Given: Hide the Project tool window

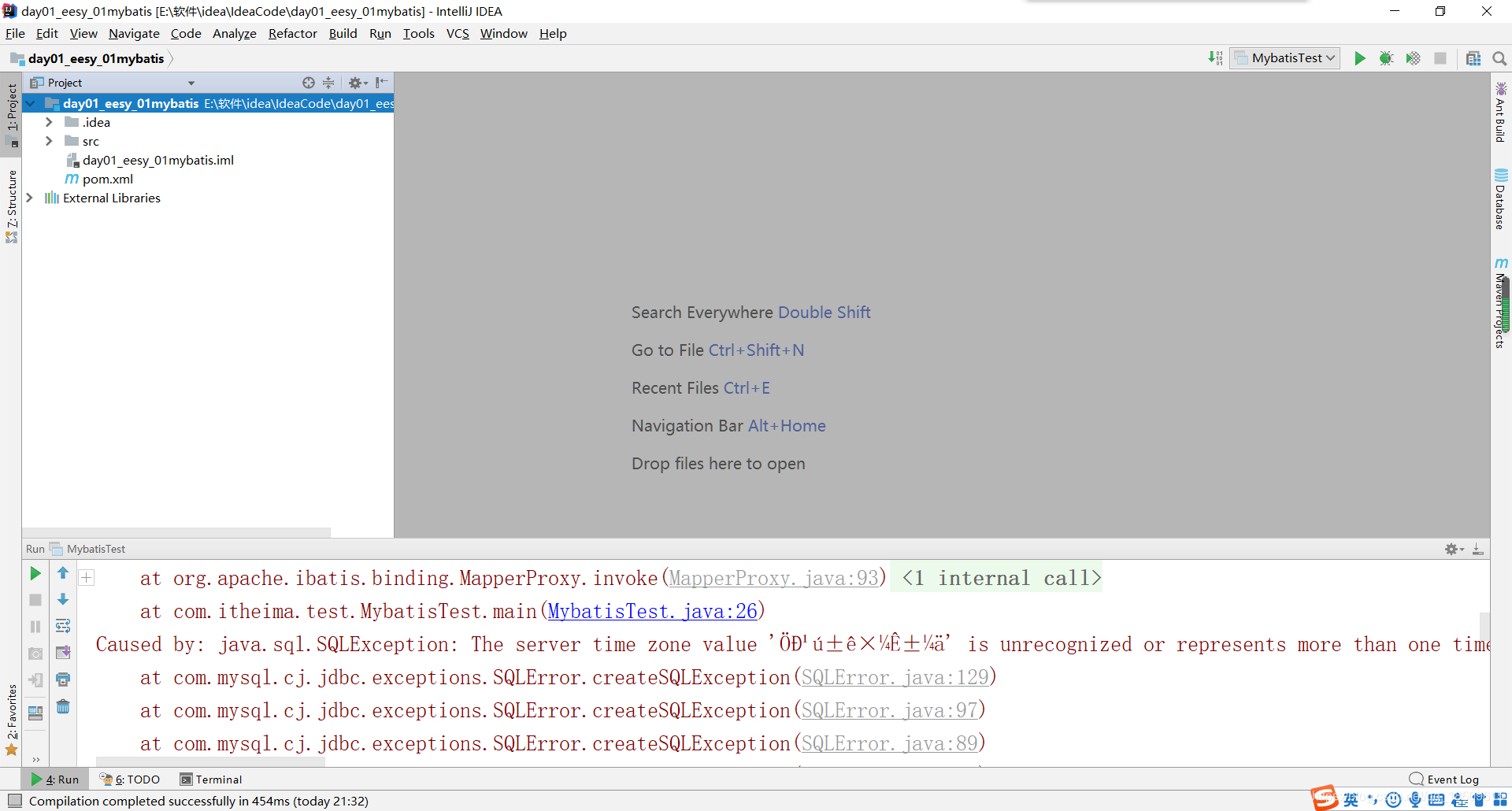Looking at the screenshot, I should point(382,83).
